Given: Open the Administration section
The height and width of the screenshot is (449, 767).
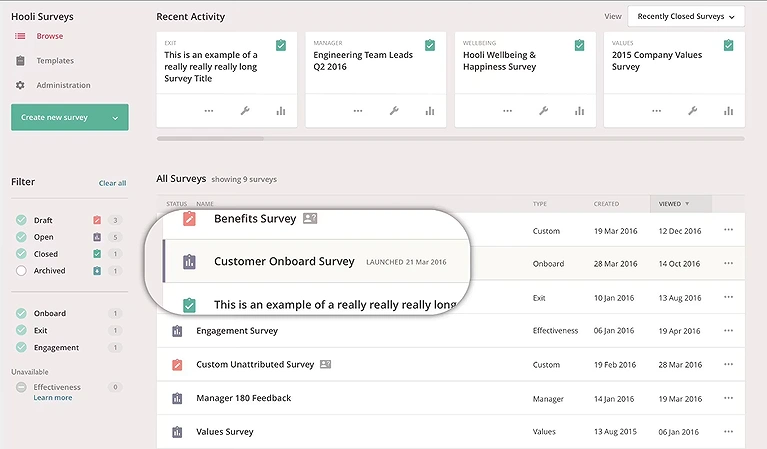Looking at the screenshot, I should coord(63,85).
